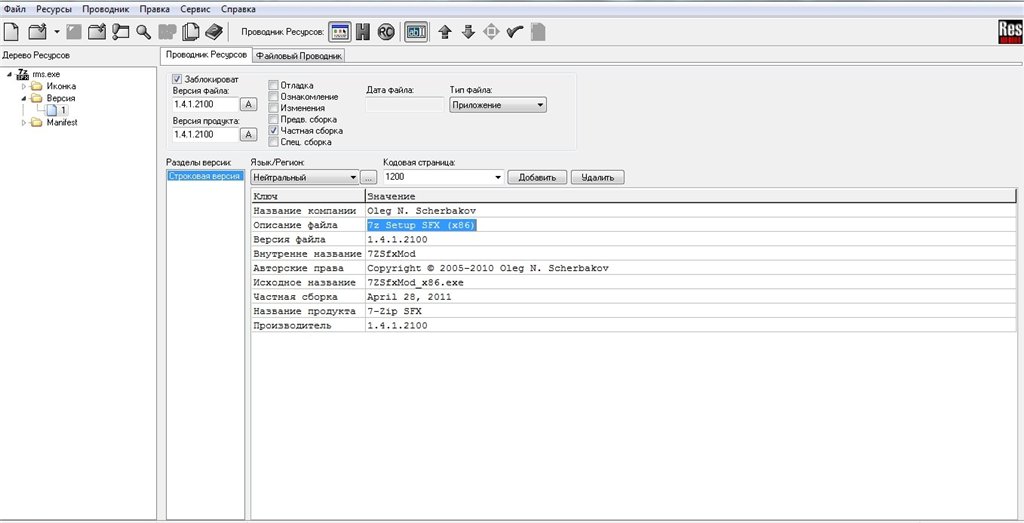Collapse the rms.exe tree root

pyautogui.click(x=10, y=74)
